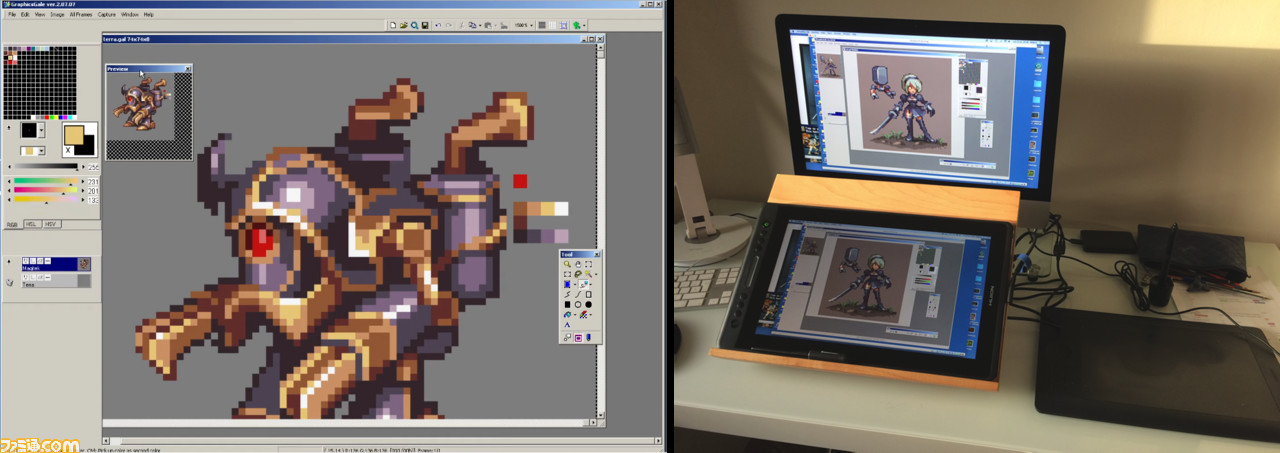
Task: Click the yellow color channel slider
Action: click(x=47, y=199)
